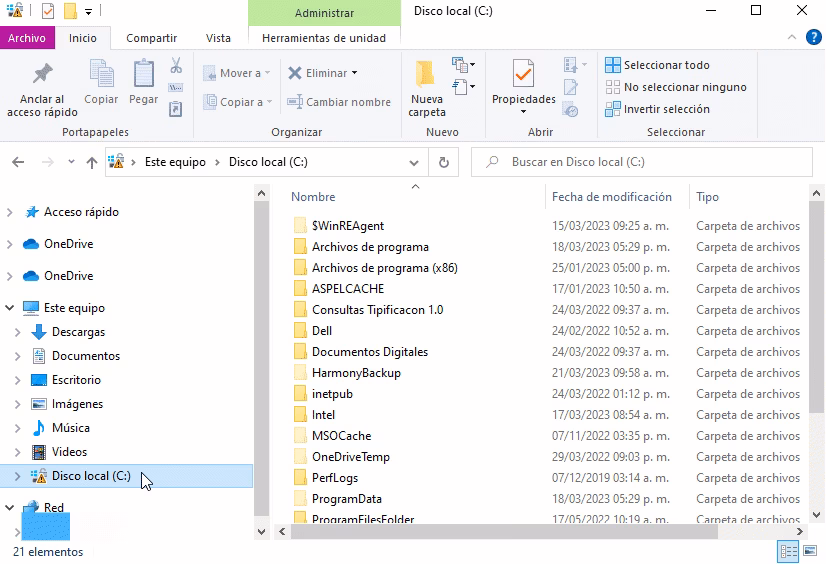826x564 pixels.
Task: Collapse the ribbon with the chevron
Action: pyautogui.click(x=791, y=37)
